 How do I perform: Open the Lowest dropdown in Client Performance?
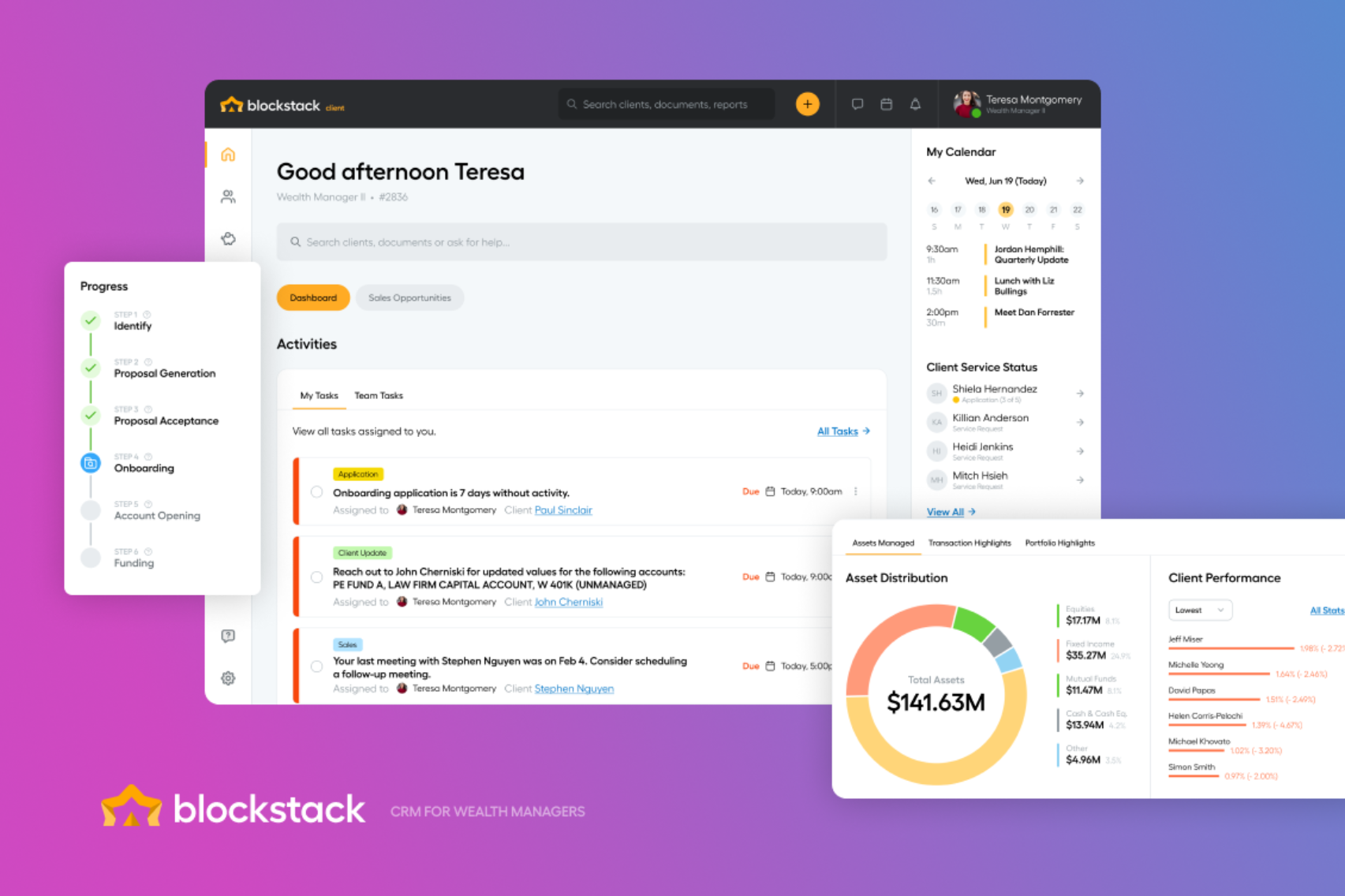pos(1200,610)
